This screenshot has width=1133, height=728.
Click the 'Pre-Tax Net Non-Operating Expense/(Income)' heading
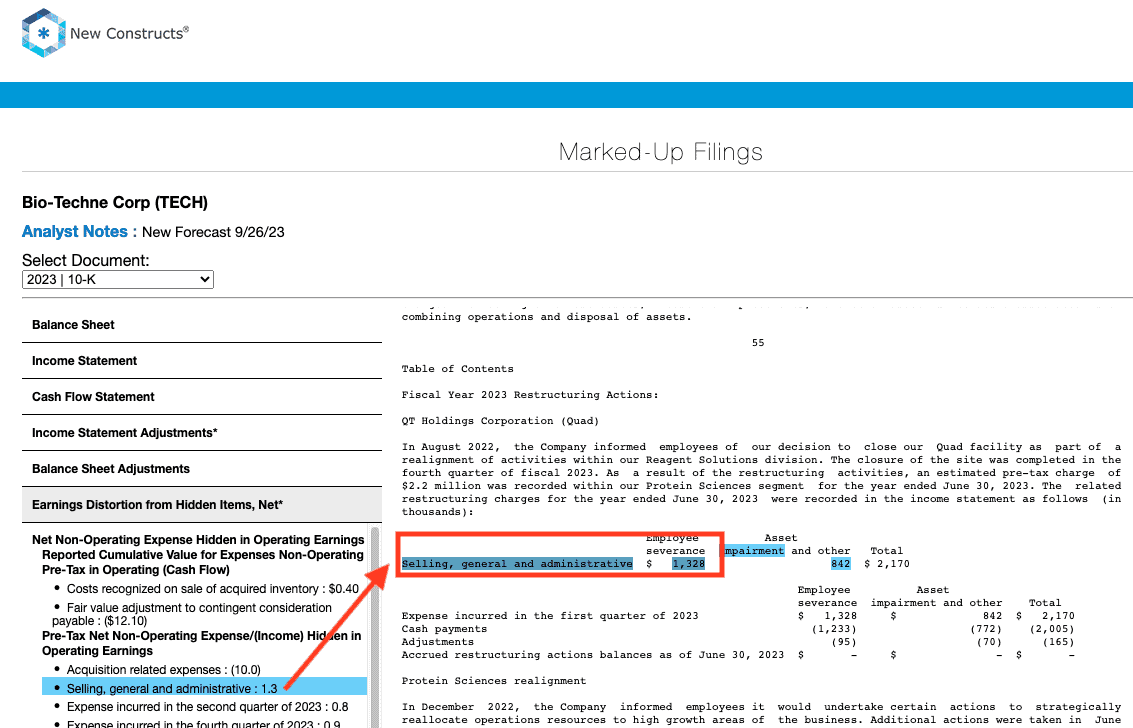(202, 643)
